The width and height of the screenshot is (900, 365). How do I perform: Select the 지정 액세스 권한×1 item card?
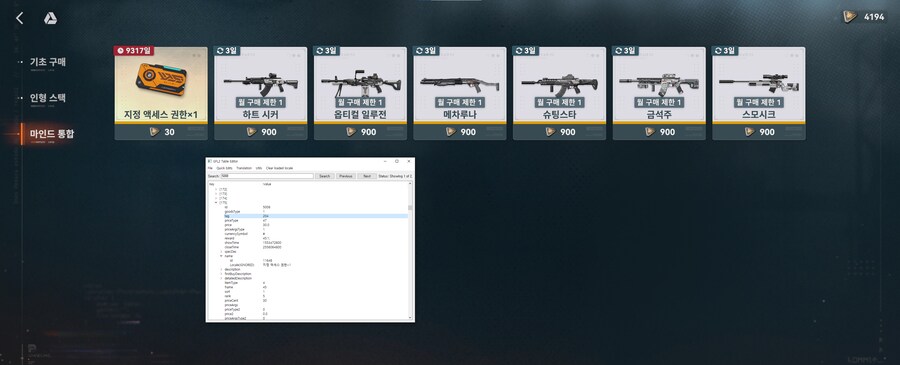point(161,93)
